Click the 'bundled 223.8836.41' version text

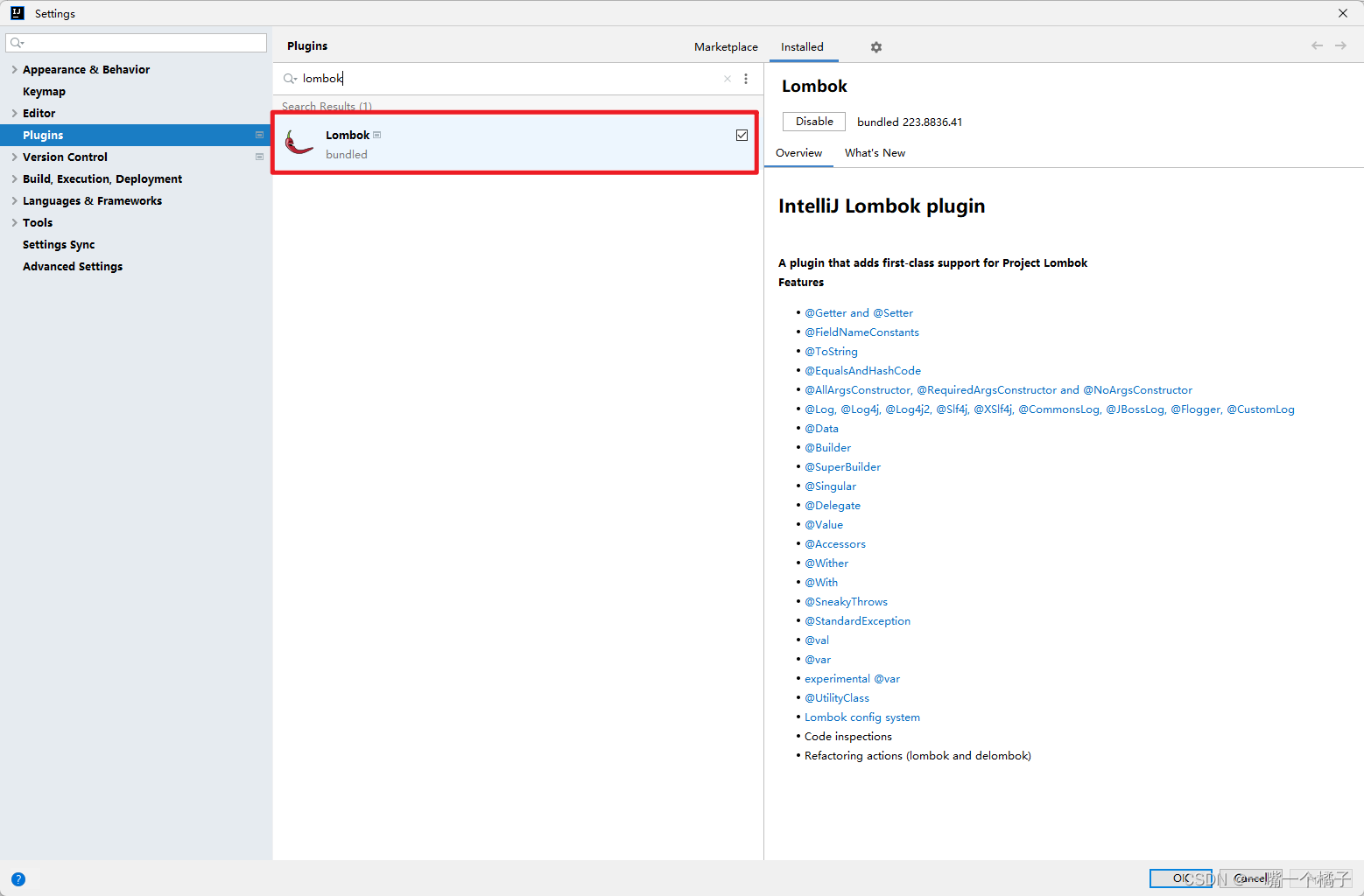coord(910,122)
